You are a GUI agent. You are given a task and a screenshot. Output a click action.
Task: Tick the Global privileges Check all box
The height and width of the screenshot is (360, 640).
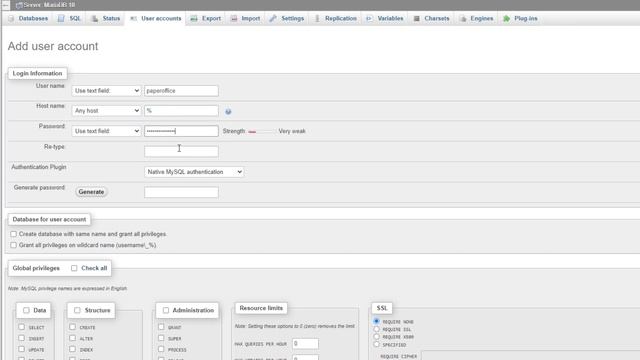pyautogui.click(x=74, y=268)
